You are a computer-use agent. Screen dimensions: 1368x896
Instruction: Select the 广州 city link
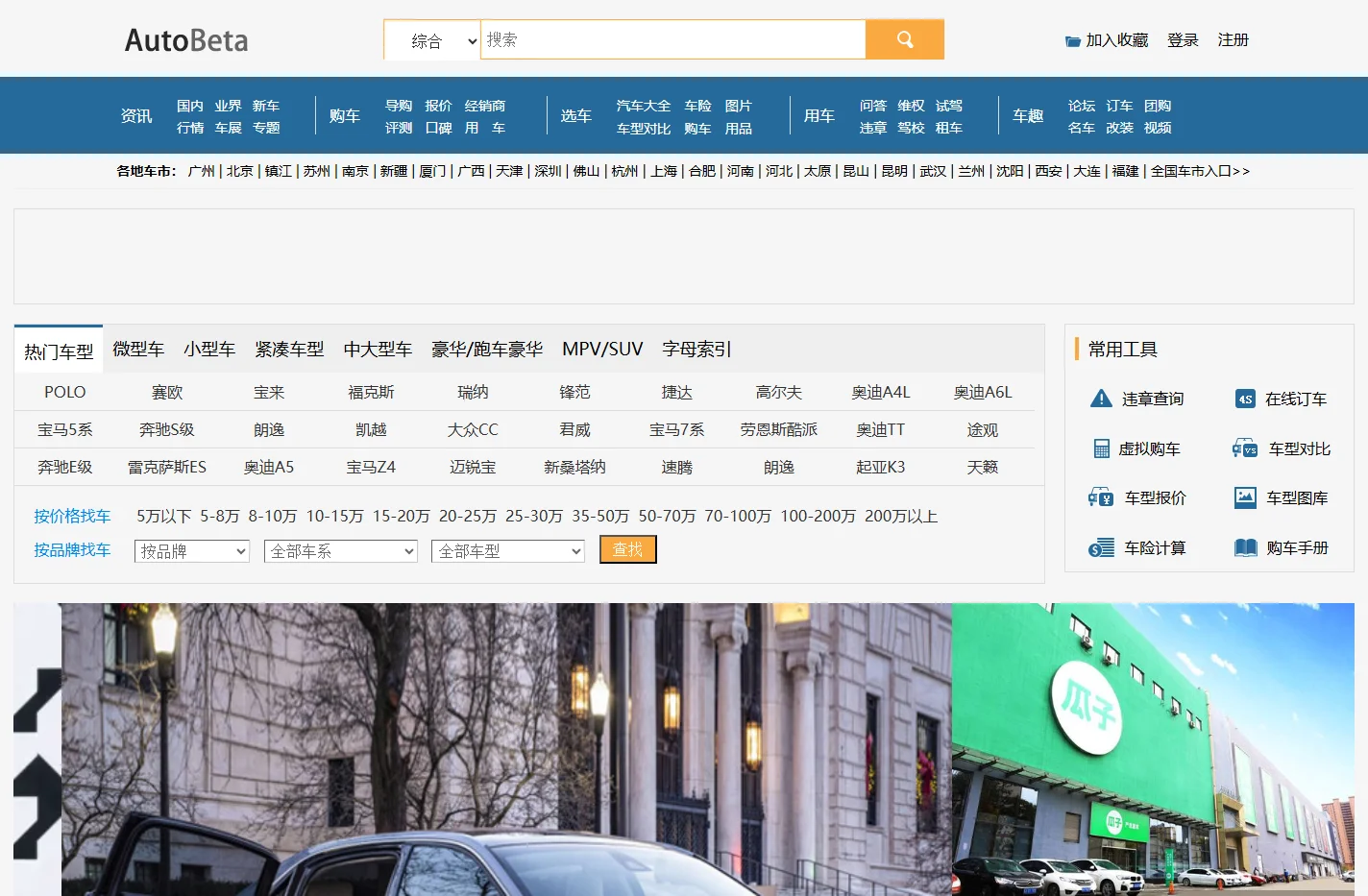point(202,171)
